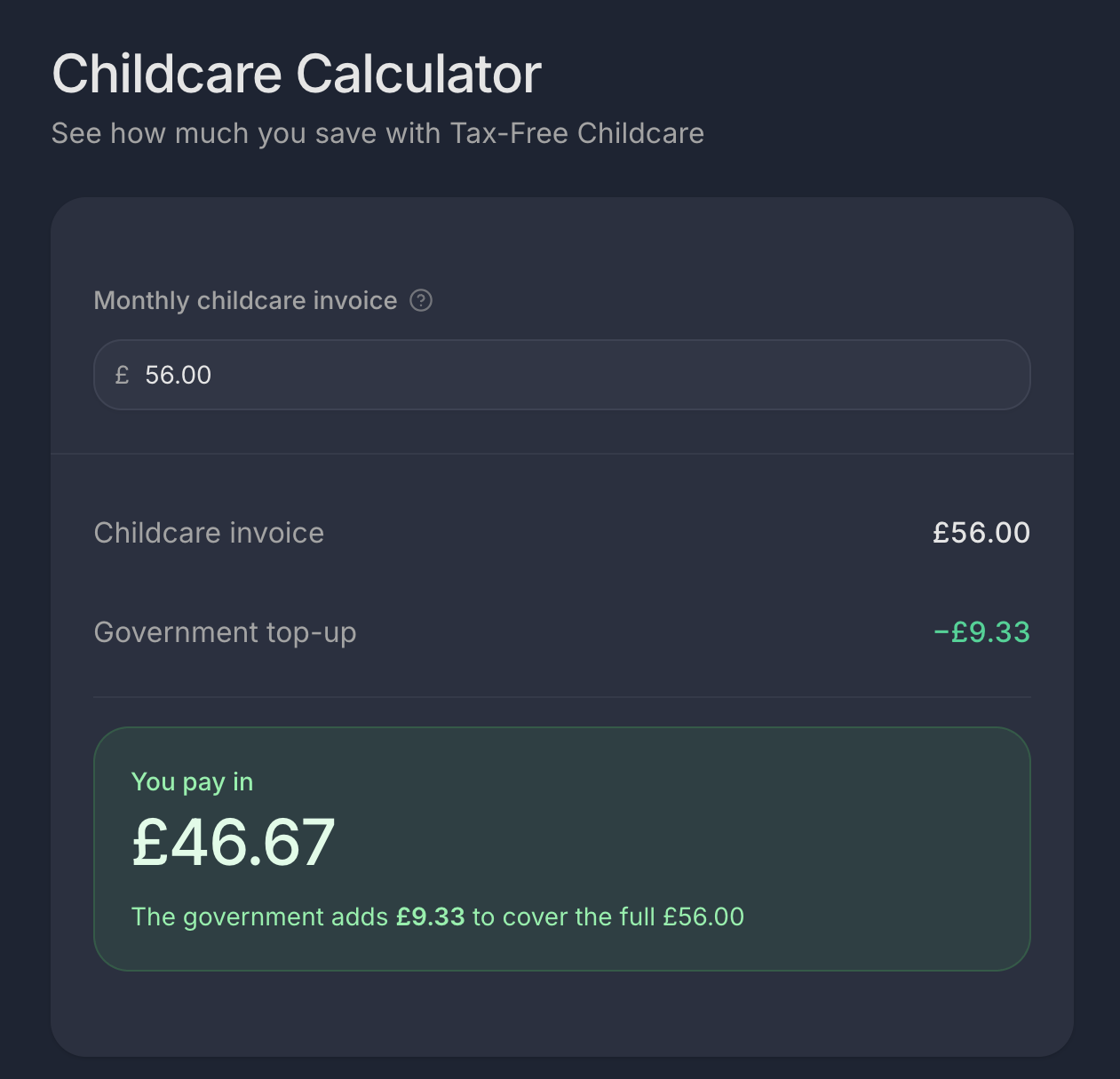Click the Monthly childcare invoice label

click(245, 301)
